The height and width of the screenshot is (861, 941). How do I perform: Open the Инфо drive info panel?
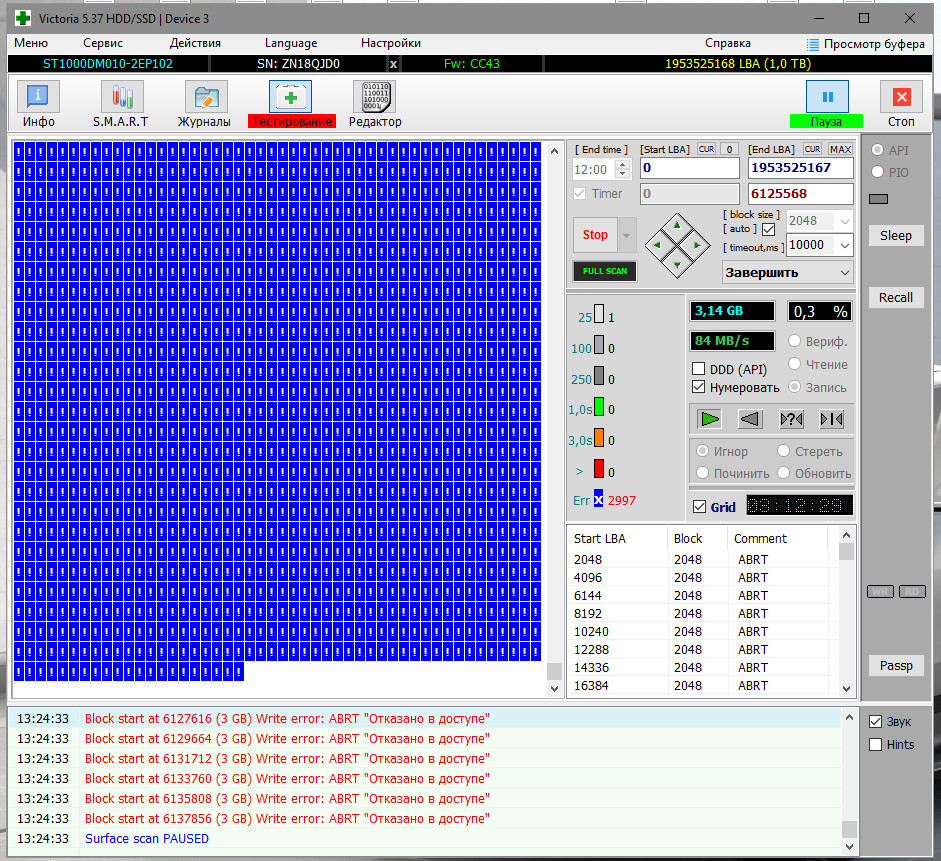38,97
